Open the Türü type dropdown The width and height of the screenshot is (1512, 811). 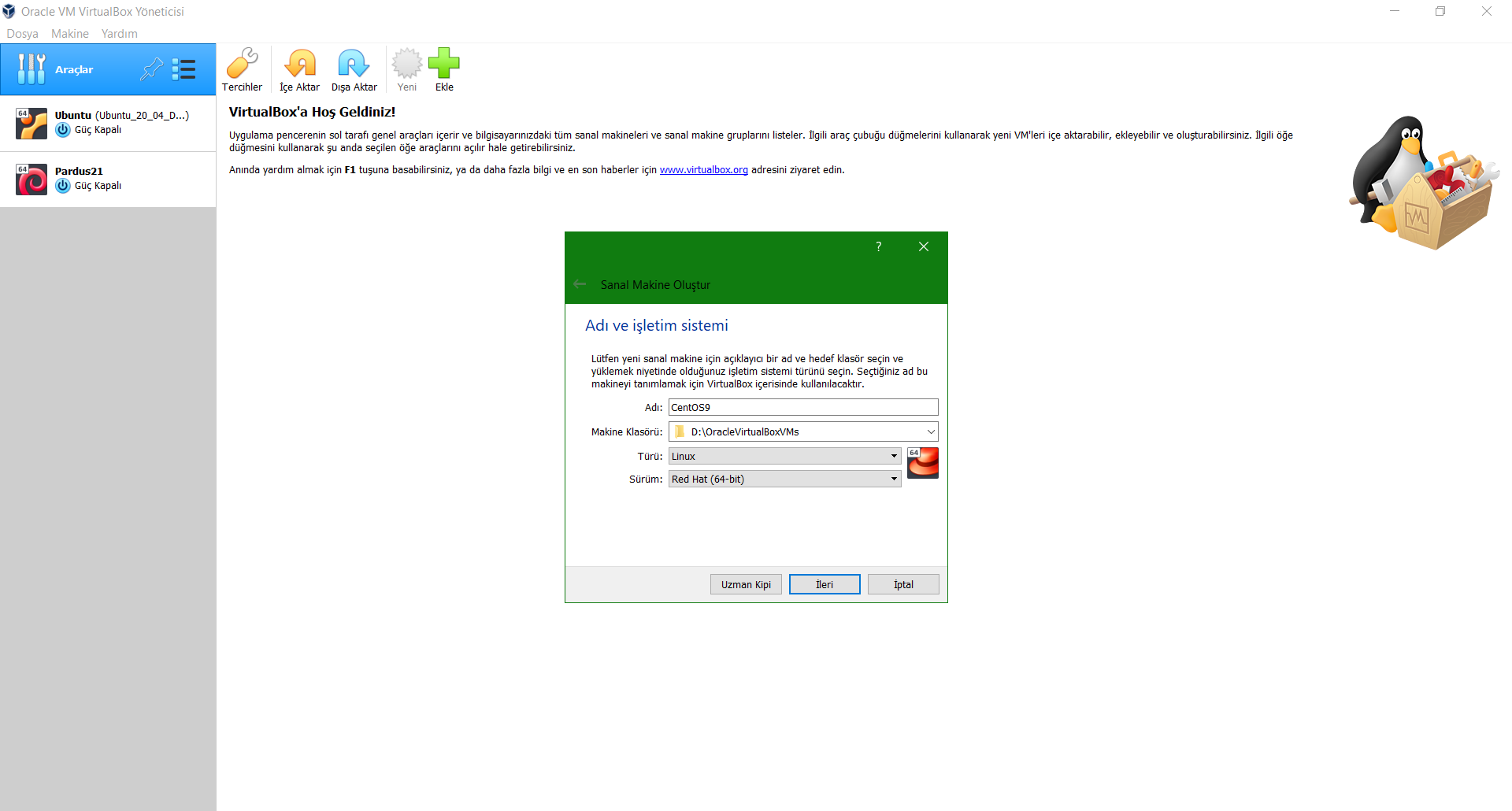coord(785,456)
